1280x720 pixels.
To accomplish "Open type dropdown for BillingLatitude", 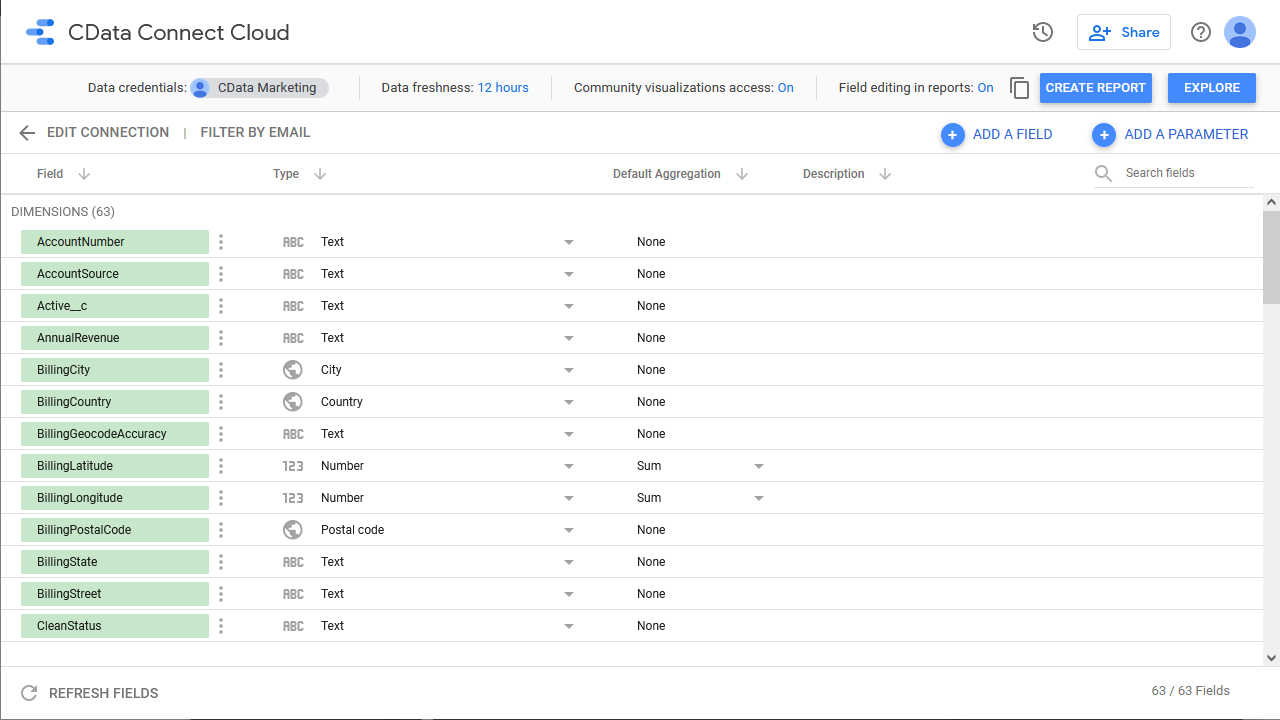I will tap(569, 466).
